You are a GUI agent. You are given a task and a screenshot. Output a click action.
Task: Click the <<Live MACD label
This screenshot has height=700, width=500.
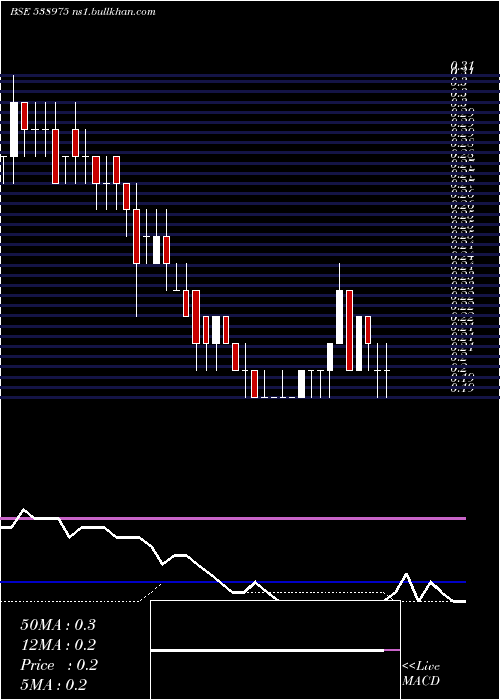[421, 674]
